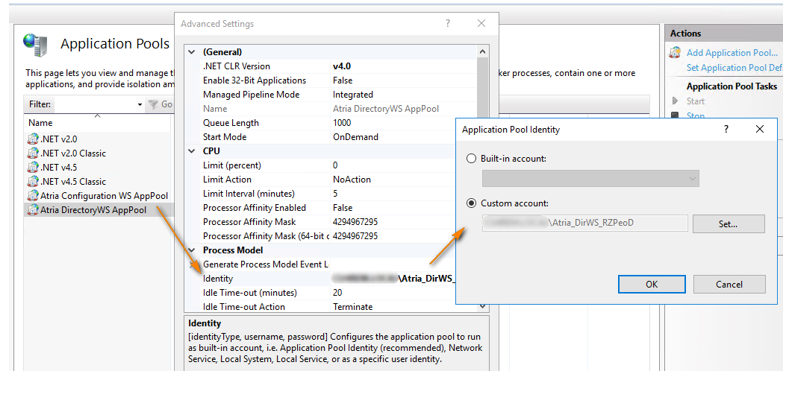Click the .NET v2.0 pool icon
Viewport: 797px width, 400px height.
coord(33,139)
